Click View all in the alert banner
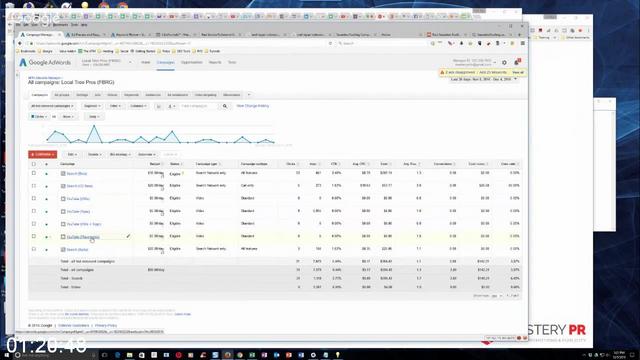 518,73
